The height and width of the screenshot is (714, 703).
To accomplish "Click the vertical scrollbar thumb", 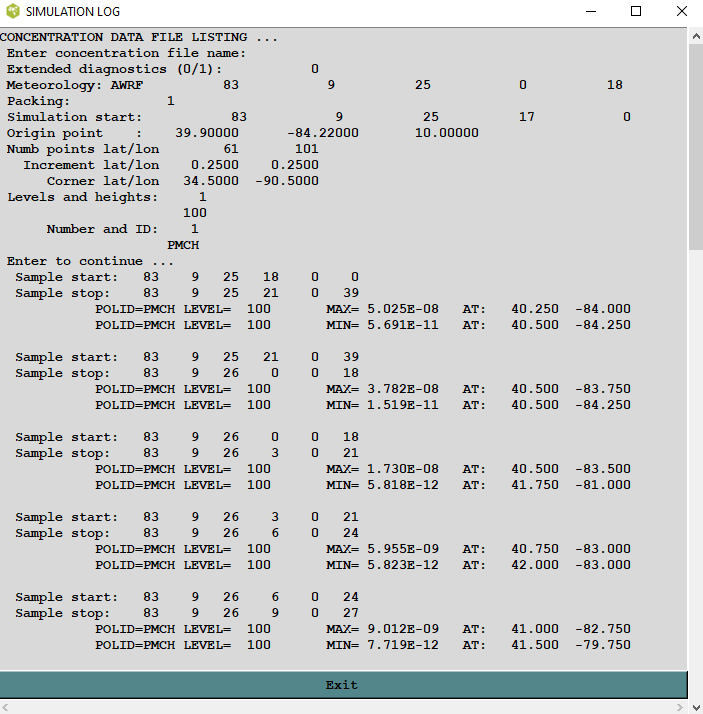I will 695,145.
